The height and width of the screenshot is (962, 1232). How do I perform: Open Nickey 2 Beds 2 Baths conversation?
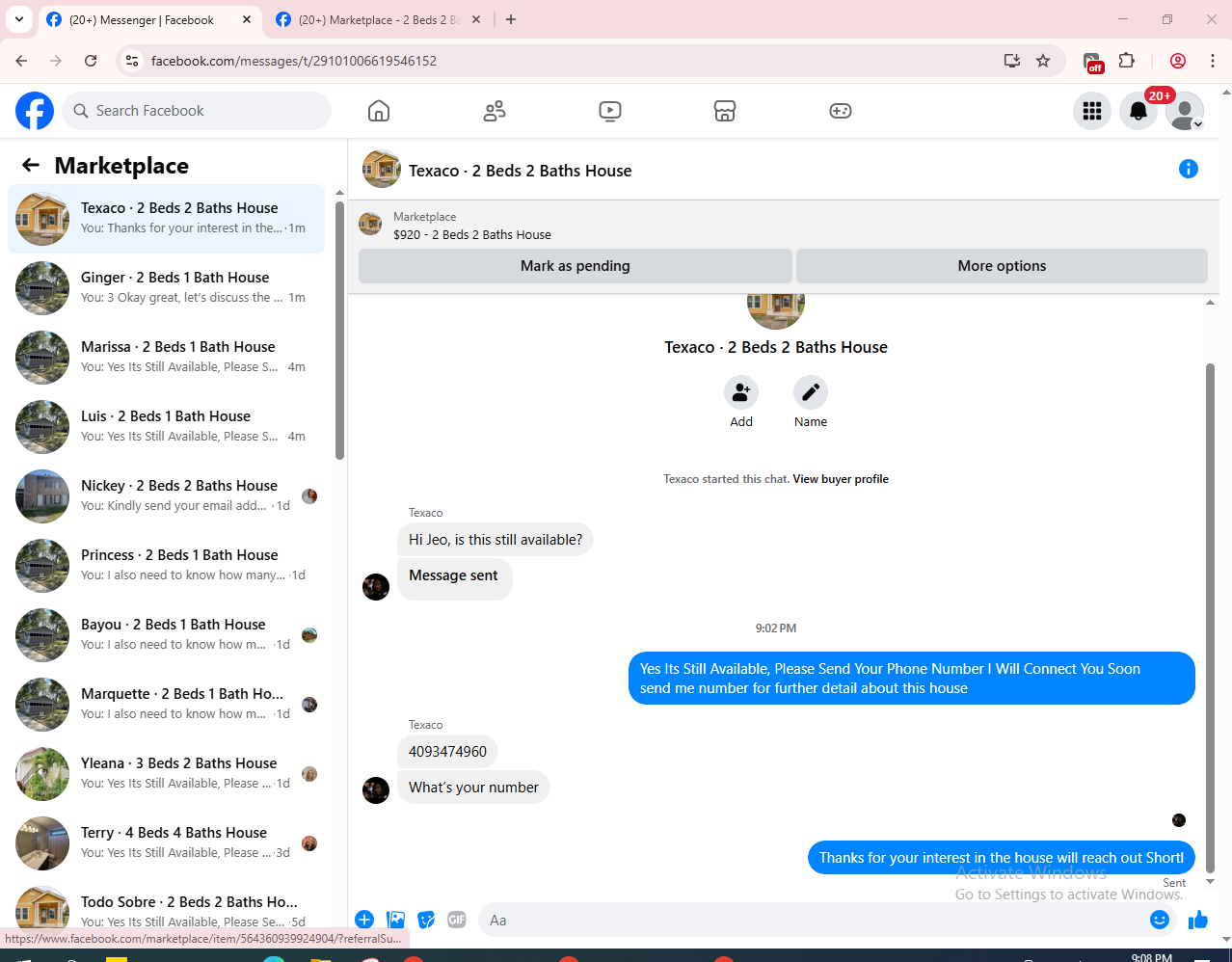click(x=166, y=496)
